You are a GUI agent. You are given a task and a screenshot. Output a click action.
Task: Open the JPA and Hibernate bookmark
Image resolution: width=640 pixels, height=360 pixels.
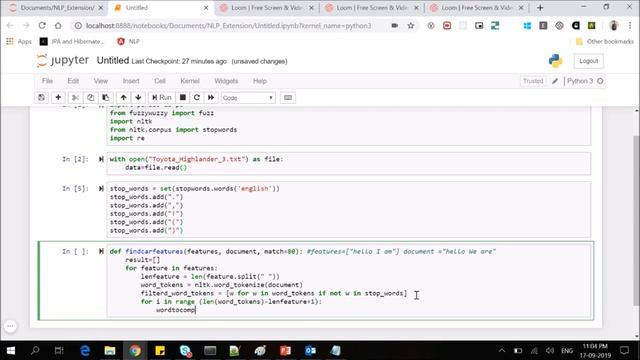(x=72, y=42)
